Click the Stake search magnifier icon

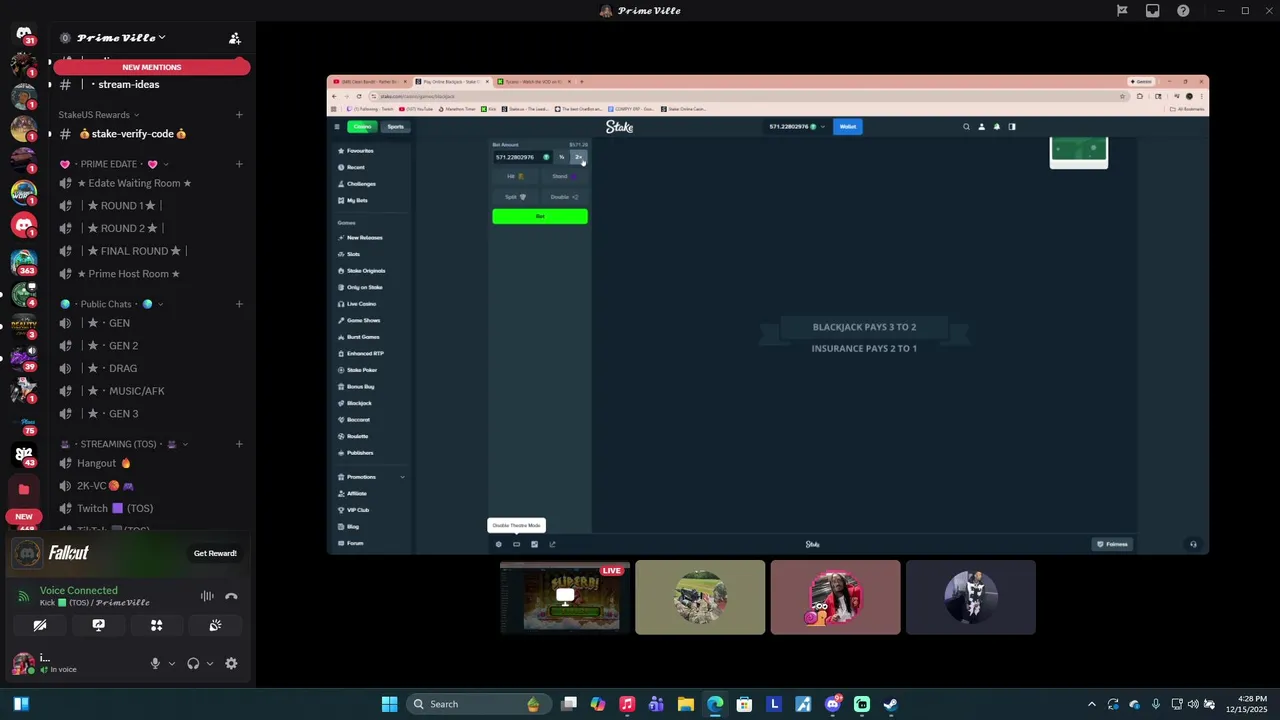[966, 127]
